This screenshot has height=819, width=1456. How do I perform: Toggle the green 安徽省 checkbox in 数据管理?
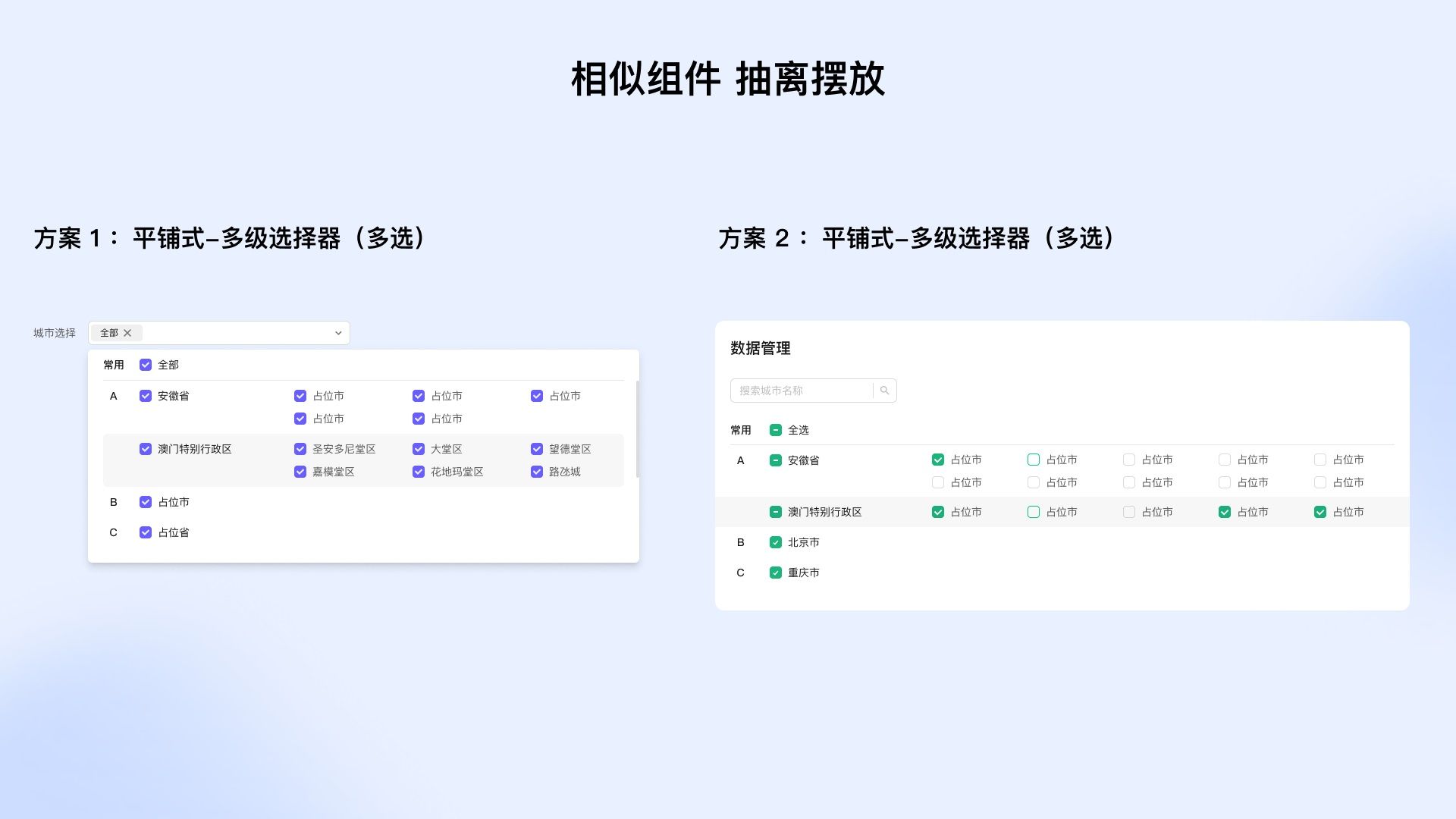click(776, 460)
